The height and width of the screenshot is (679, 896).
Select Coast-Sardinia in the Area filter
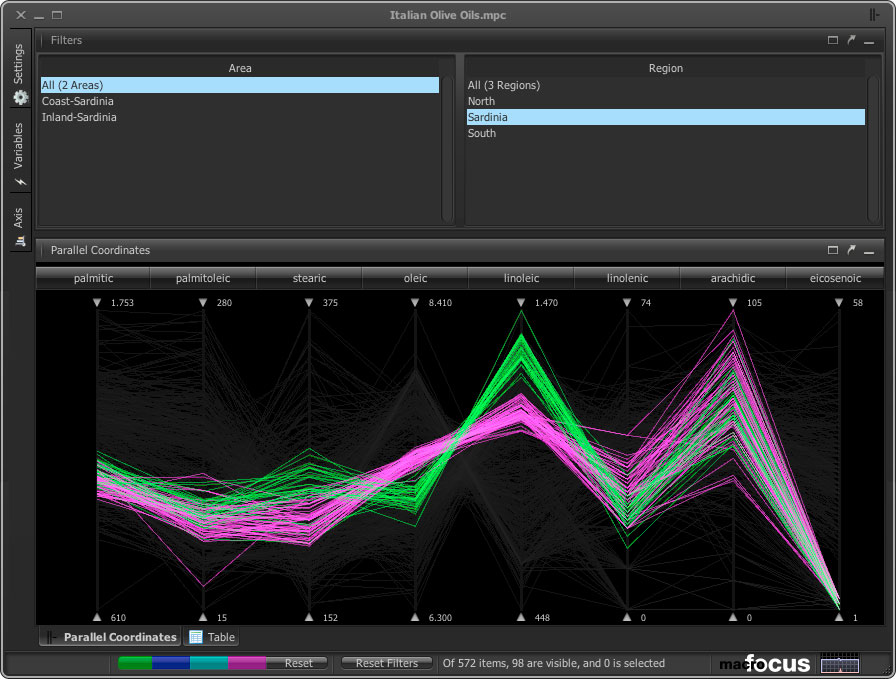78,101
